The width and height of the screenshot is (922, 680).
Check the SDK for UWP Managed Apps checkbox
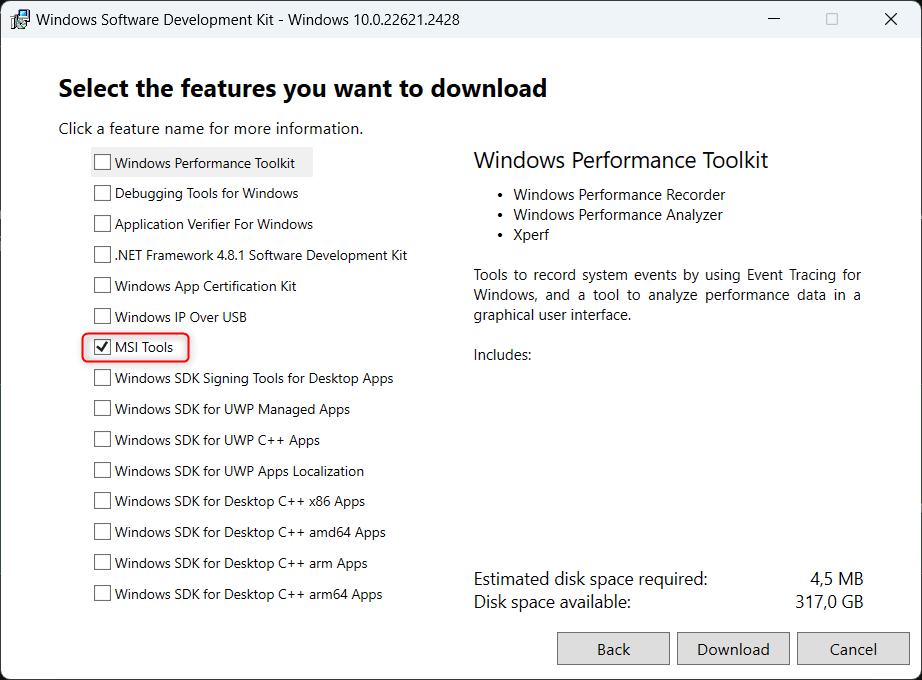point(102,408)
